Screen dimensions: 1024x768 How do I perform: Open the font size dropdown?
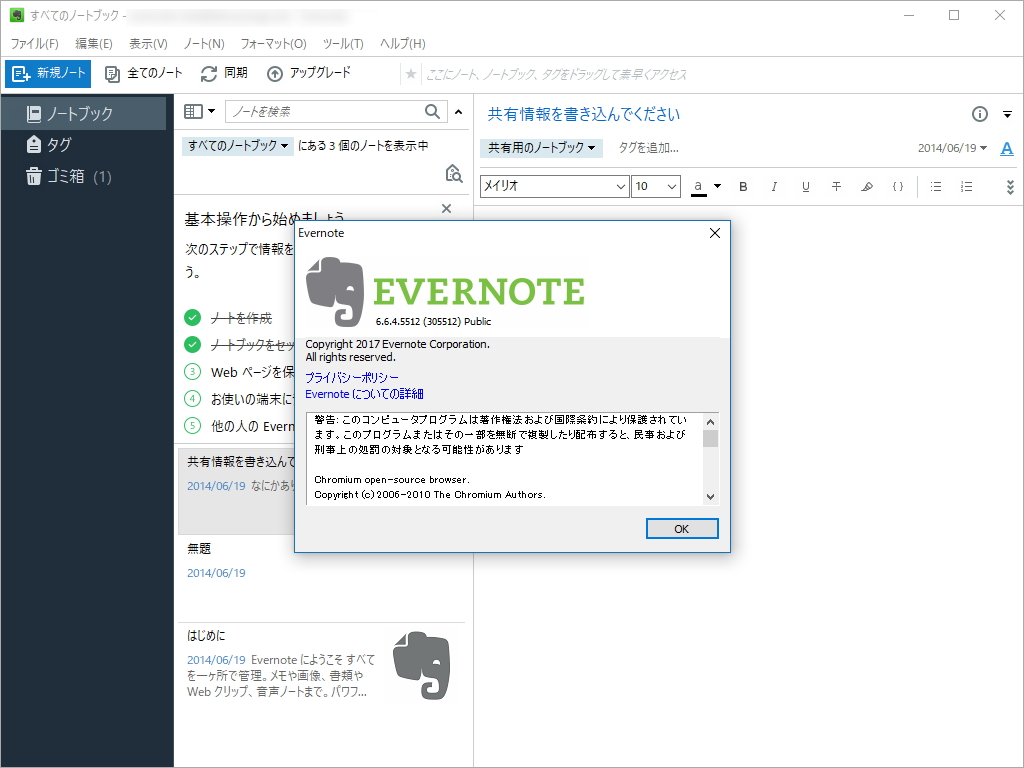655,186
